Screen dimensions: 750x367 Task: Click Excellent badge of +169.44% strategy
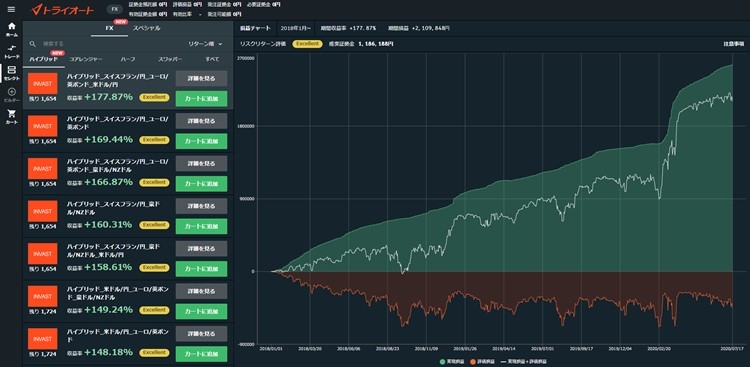pos(154,140)
